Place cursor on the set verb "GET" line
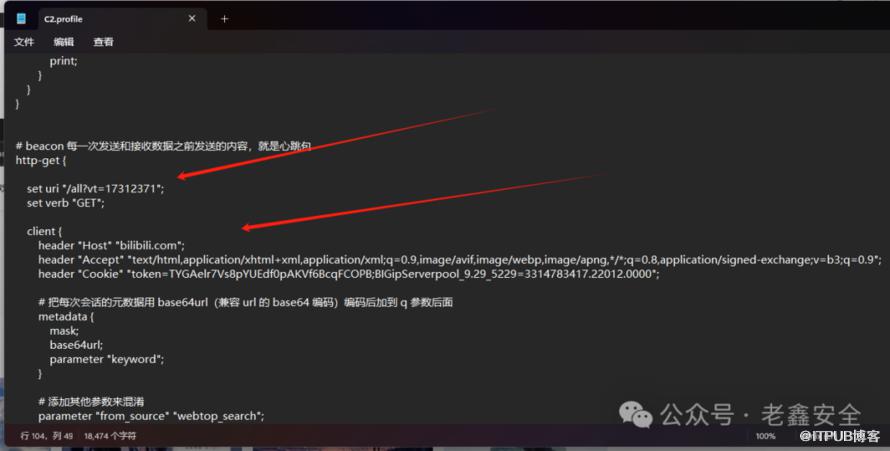 click(65, 203)
